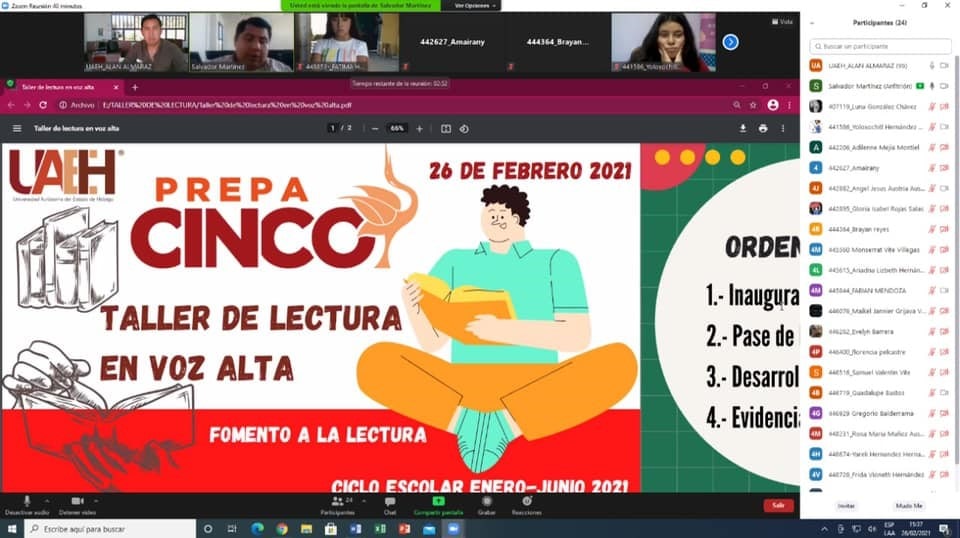Select Salvador Martinez video thumbnail
This screenshot has height=538, width=960.
(x=241, y=42)
